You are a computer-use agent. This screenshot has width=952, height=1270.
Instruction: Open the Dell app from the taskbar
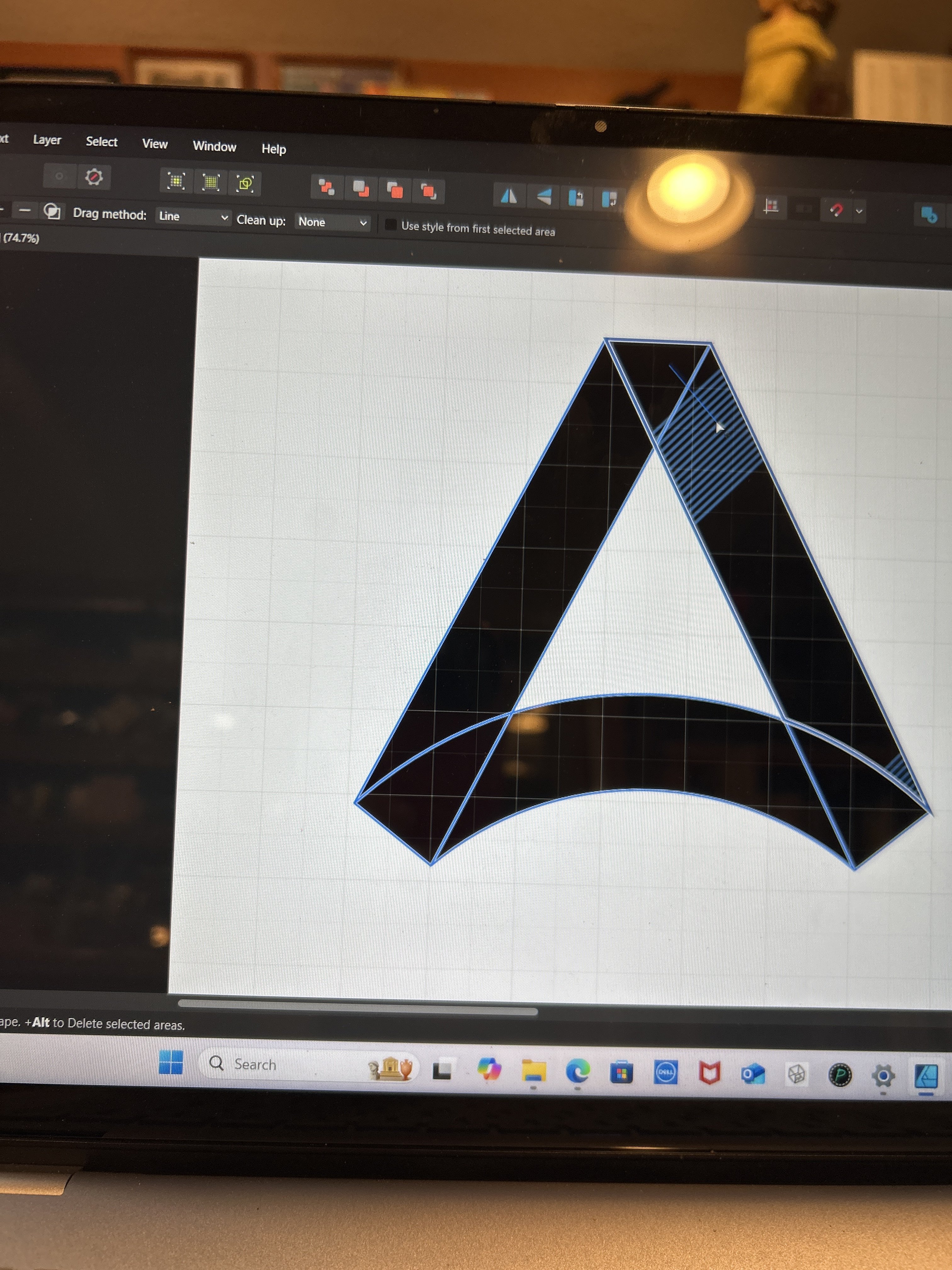[x=665, y=1073]
